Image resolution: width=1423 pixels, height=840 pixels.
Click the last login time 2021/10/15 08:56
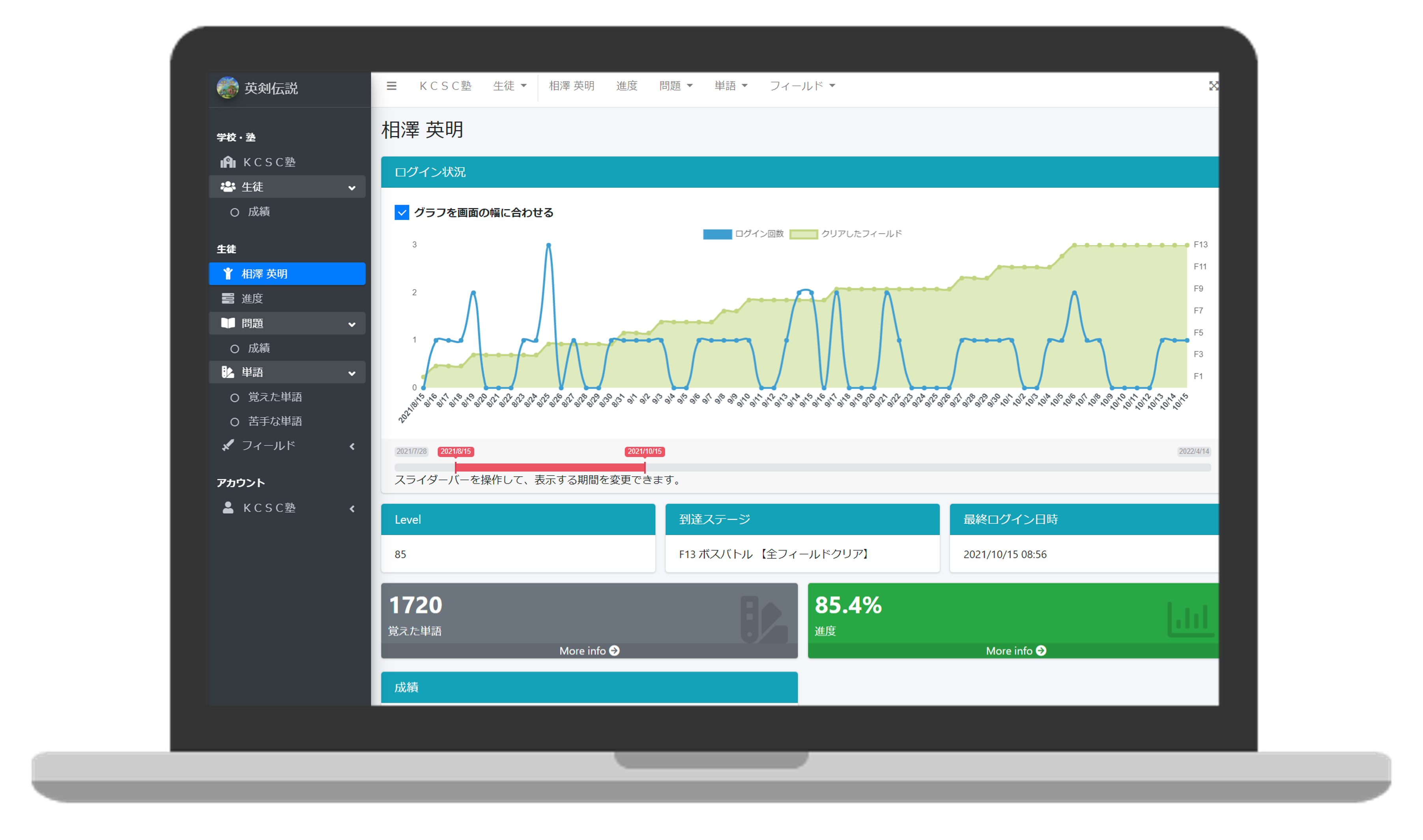click(x=1004, y=555)
